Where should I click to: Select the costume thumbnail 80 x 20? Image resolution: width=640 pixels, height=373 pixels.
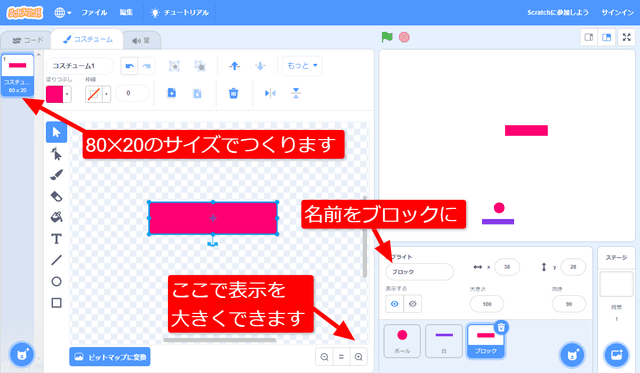[x=18, y=75]
